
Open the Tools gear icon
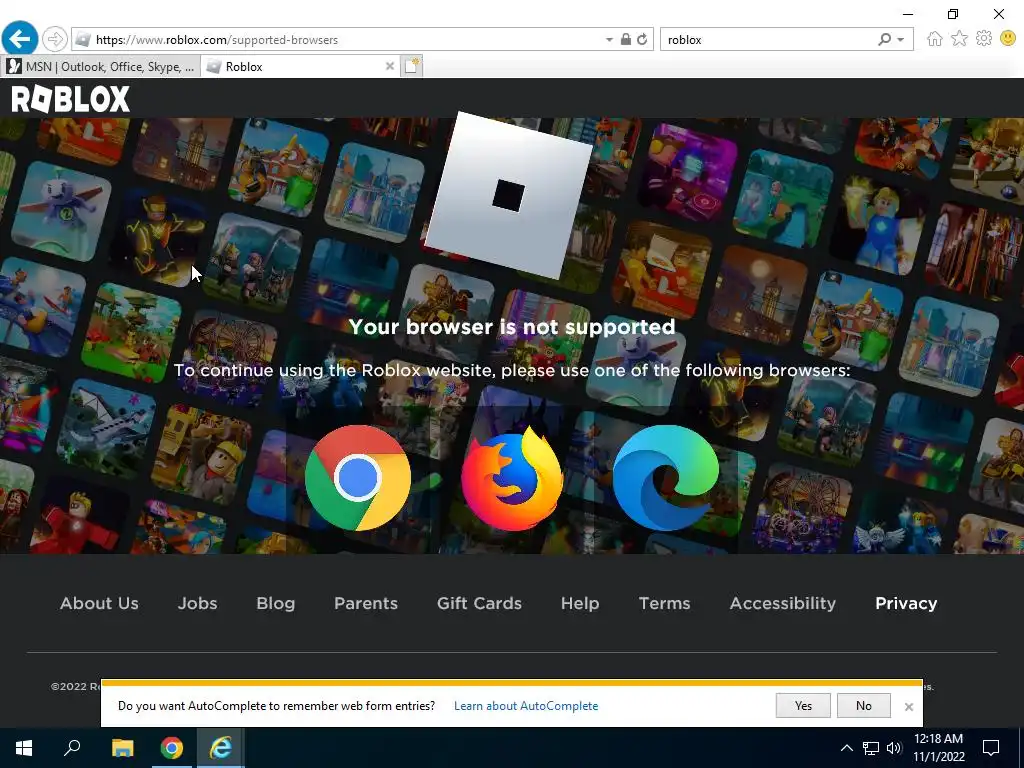[984, 39]
